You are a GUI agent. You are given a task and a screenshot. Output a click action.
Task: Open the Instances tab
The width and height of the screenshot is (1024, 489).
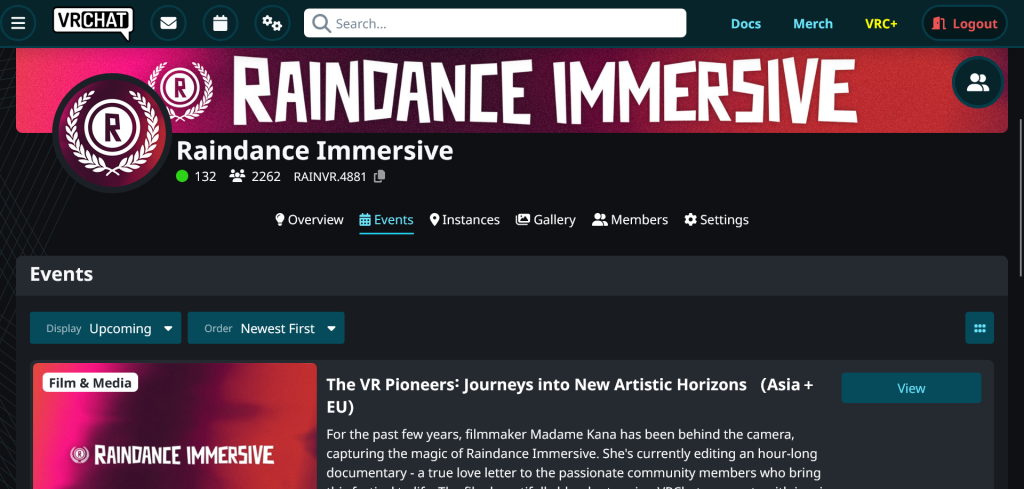(464, 220)
